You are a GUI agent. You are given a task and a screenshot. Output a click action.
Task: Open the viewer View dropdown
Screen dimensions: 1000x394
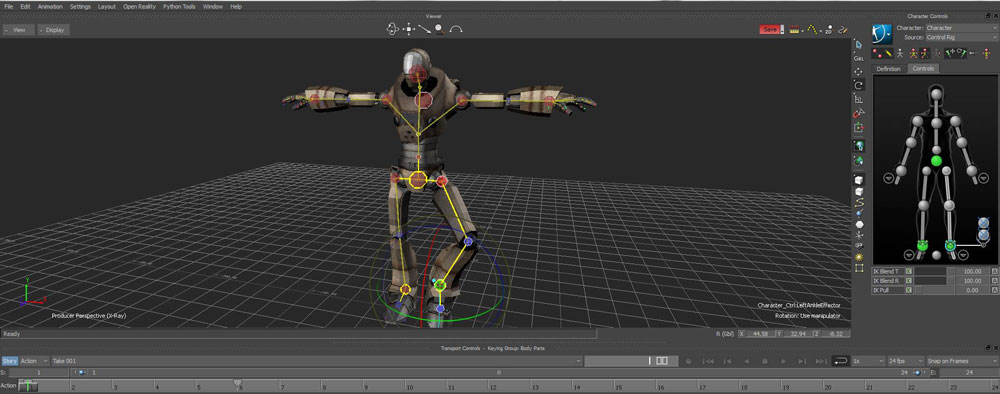pyautogui.click(x=18, y=29)
